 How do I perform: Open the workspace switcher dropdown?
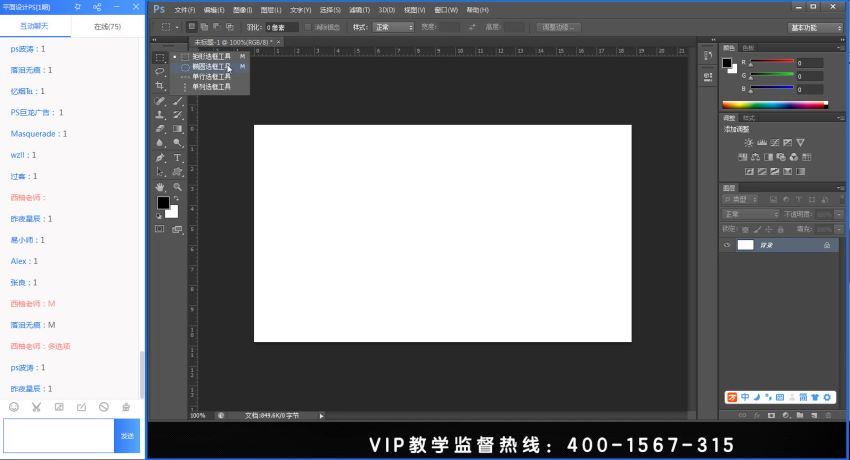[815, 27]
